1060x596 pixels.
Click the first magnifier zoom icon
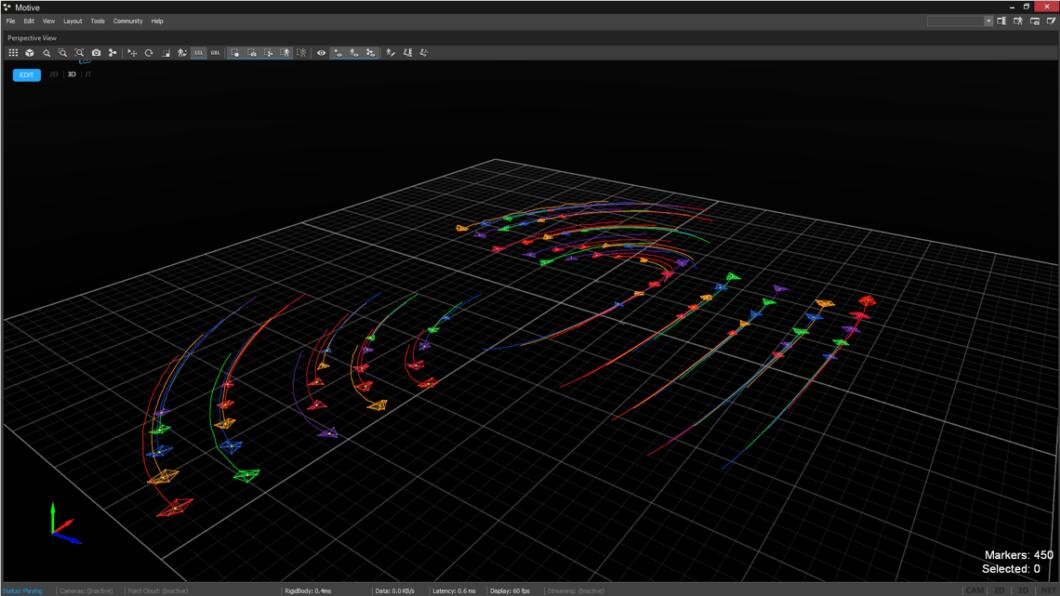point(47,53)
